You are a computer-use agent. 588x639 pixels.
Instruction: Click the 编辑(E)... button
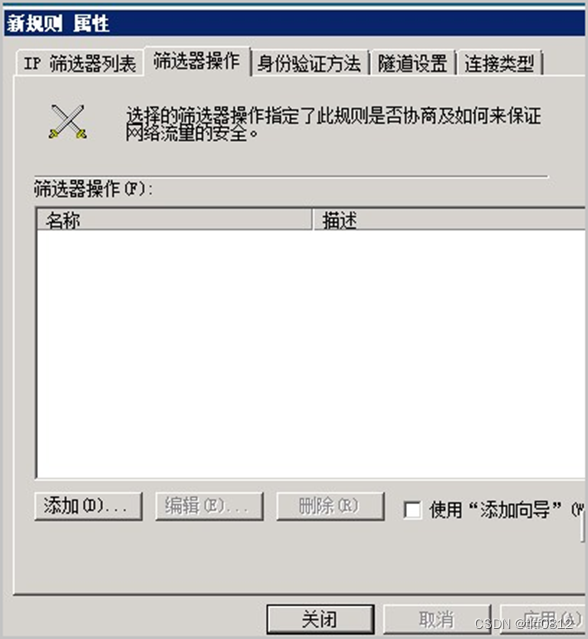pyautogui.click(x=209, y=506)
